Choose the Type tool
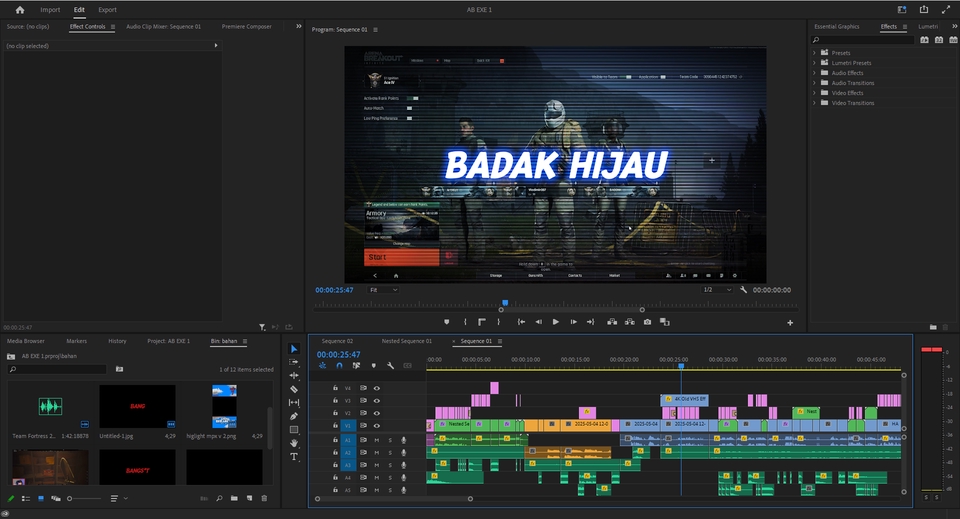Image resolution: width=960 pixels, height=519 pixels. pyautogui.click(x=294, y=456)
